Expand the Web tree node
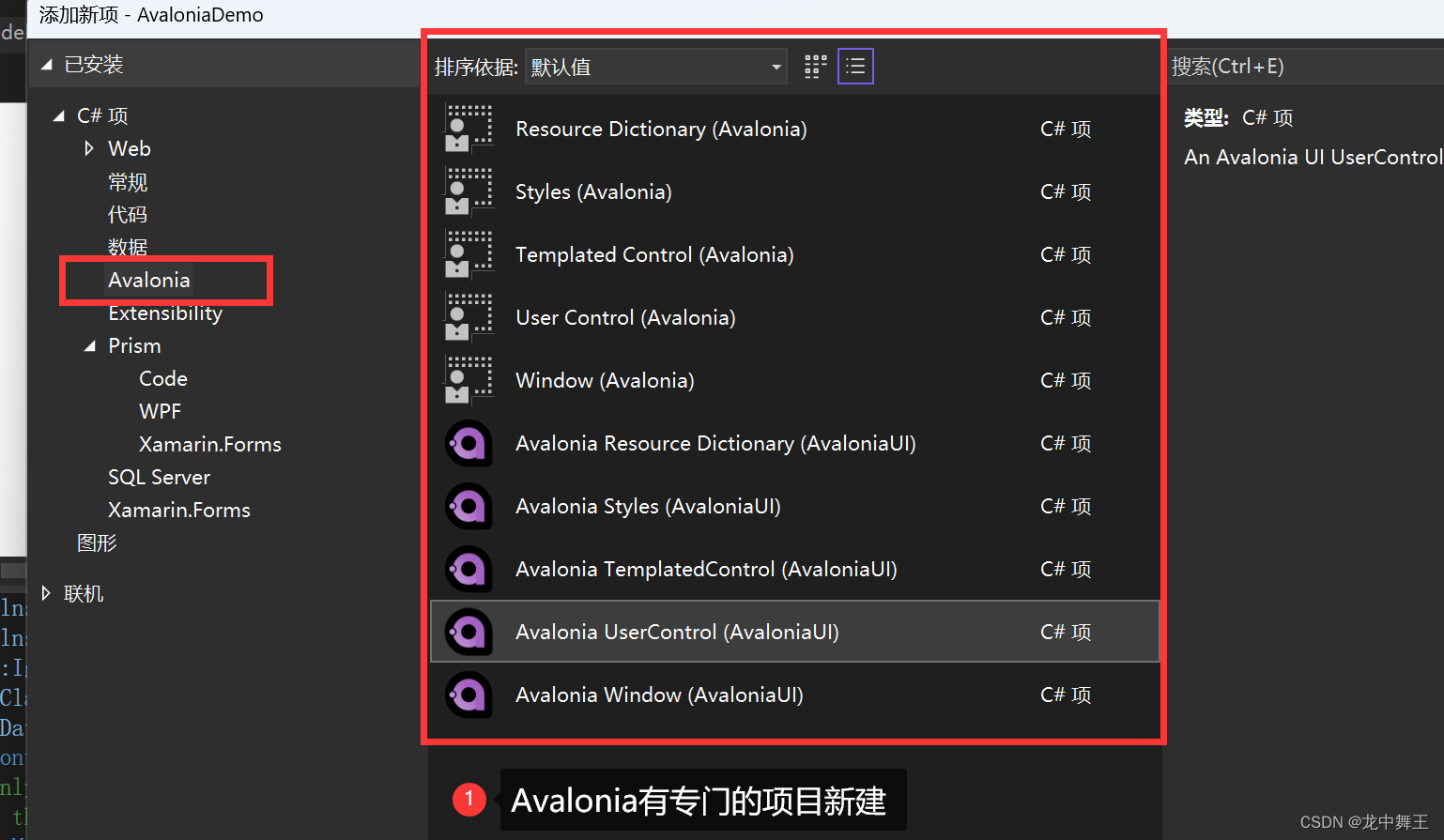 point(90,148)
